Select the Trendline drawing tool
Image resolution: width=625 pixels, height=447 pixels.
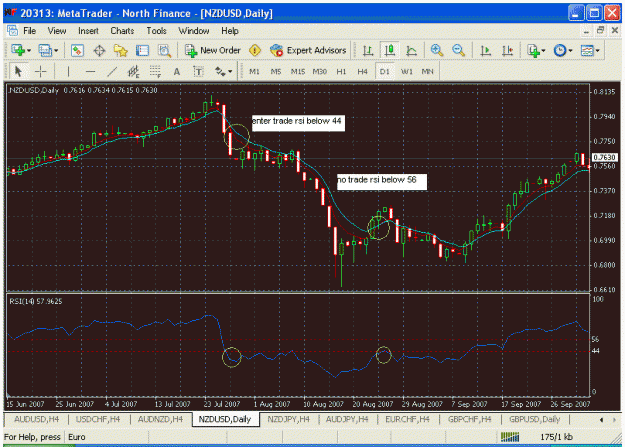tap(112, 72)
